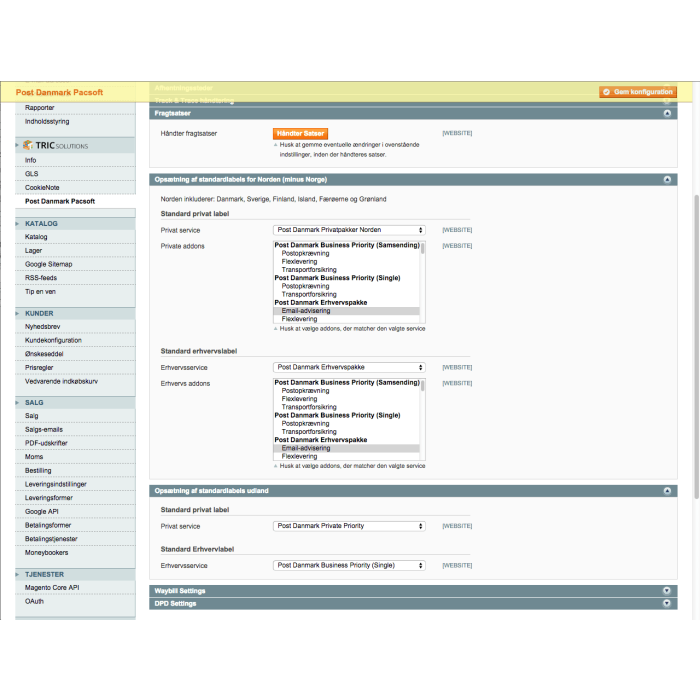
Task: Open Leveringsformer settings
Action: point(49,498)
